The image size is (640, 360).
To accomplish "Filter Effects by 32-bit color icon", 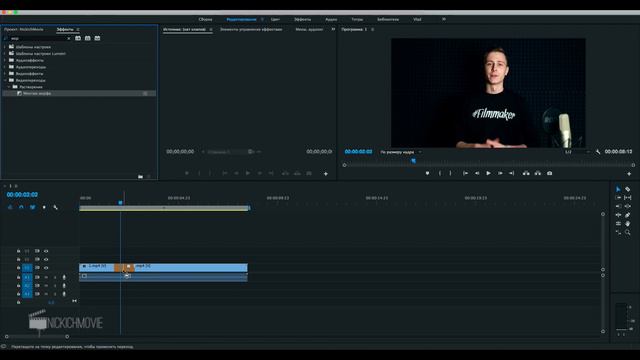I will pyautogui.click(x=87, y=38).
